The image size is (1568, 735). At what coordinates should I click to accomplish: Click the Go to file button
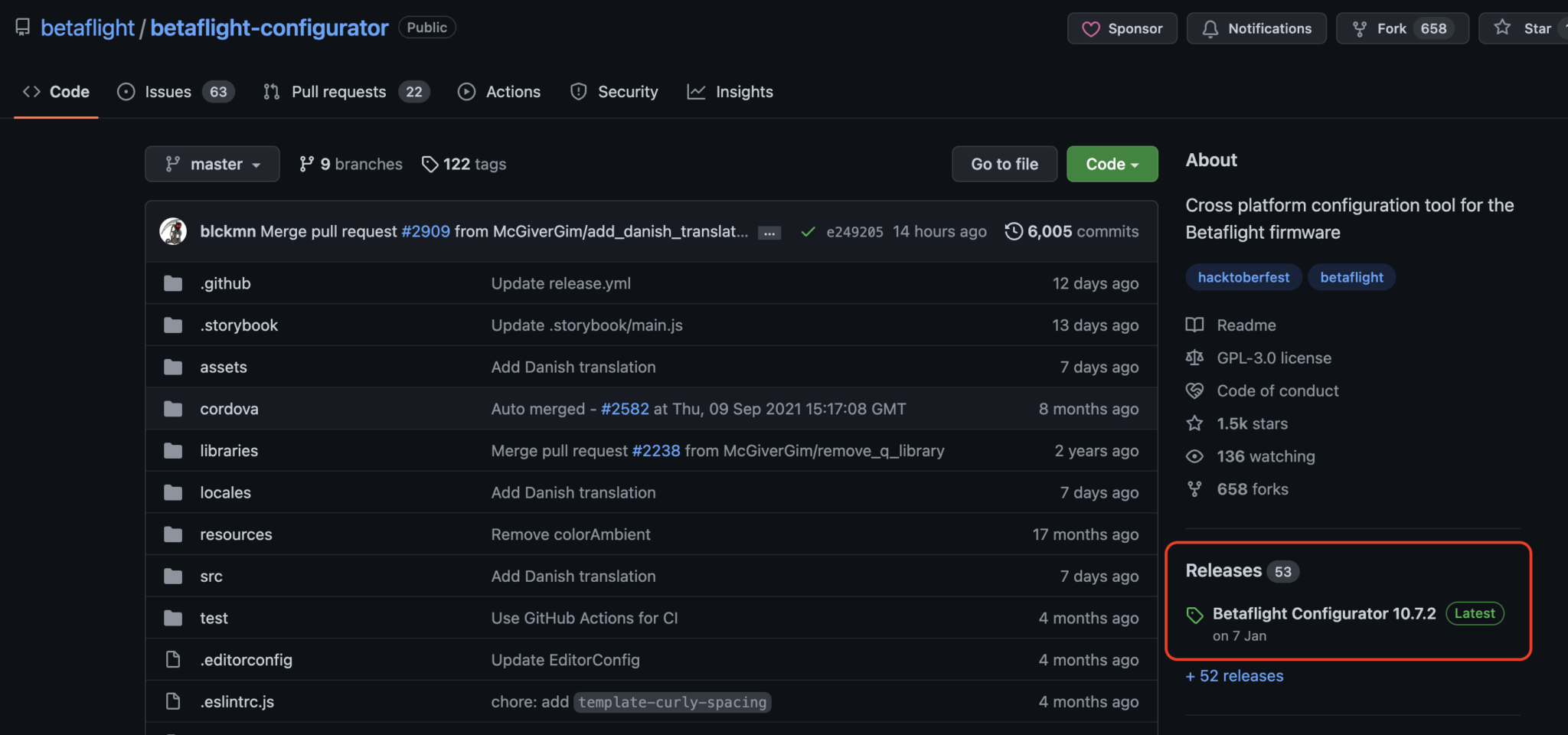click(x=1004, y=163)
